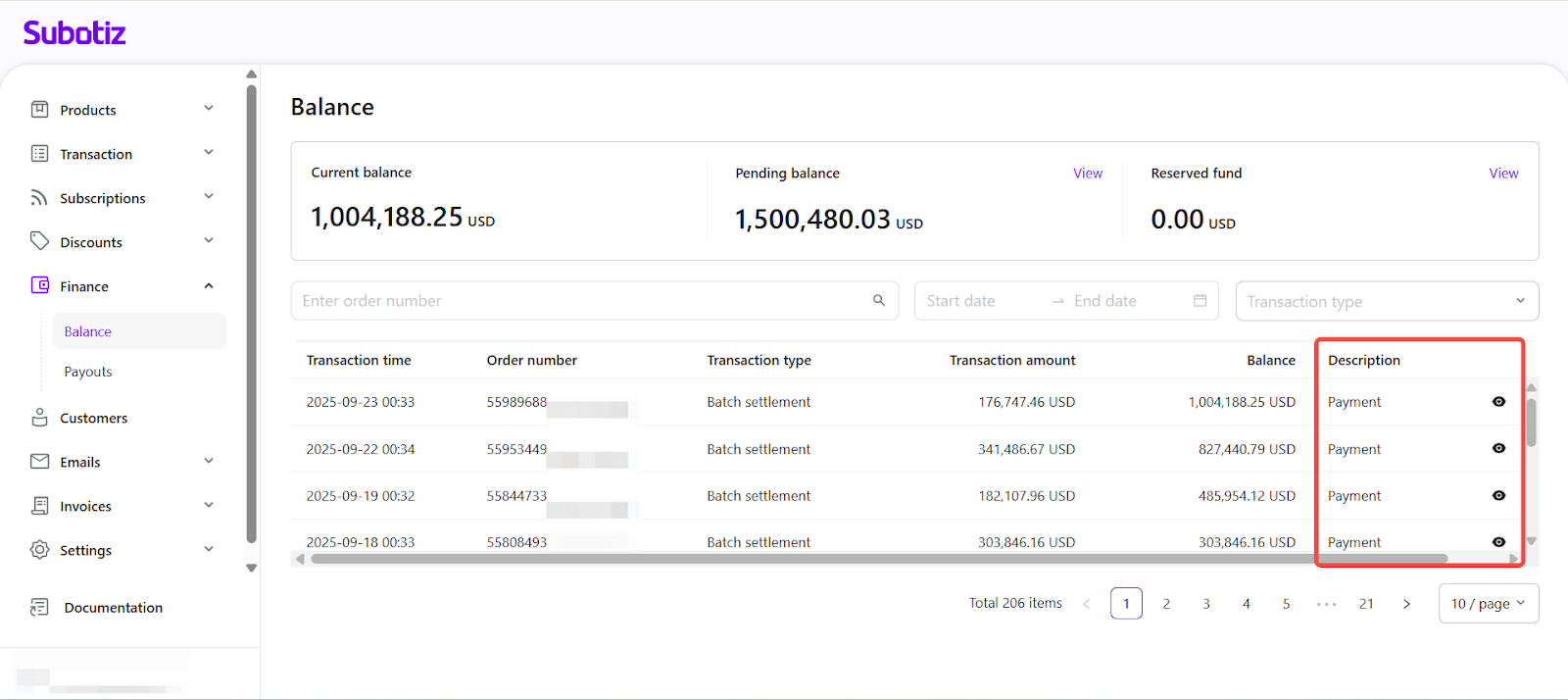This screenshot has height=700, width=1568.
Task: Click the search magnifier icon in order field
Action: pos(879,301)
